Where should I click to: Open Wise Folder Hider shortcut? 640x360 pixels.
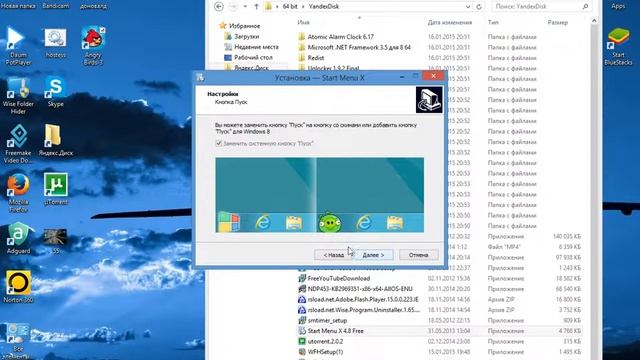[x=18, y=96]
